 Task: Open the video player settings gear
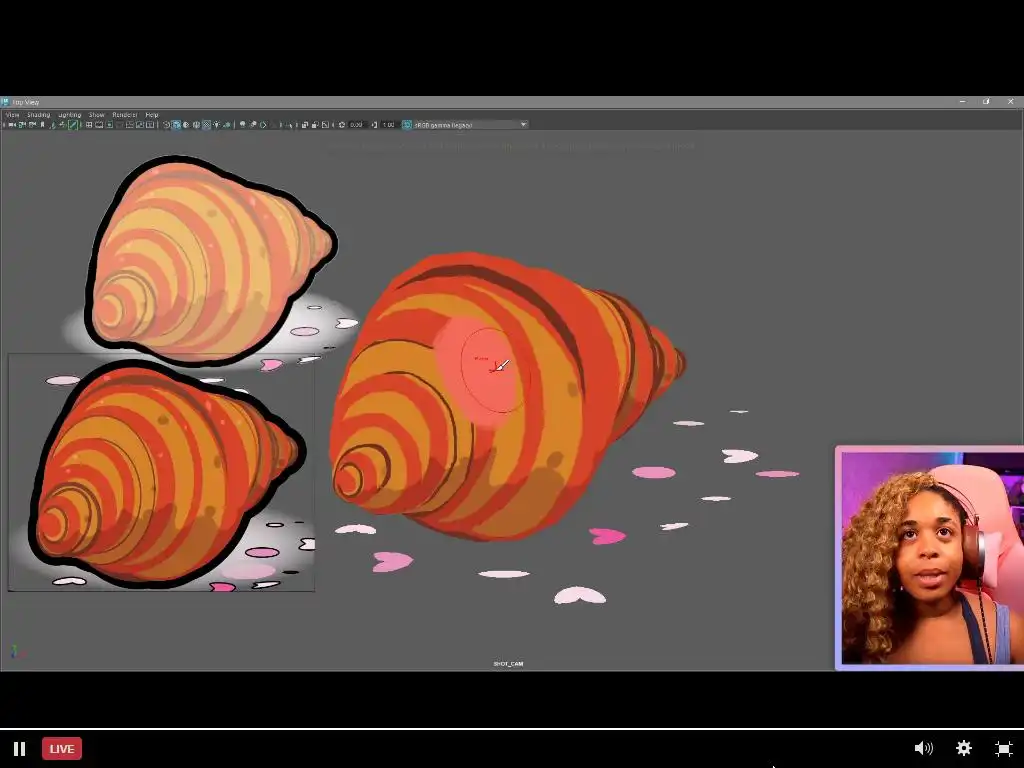click(964, 748)
